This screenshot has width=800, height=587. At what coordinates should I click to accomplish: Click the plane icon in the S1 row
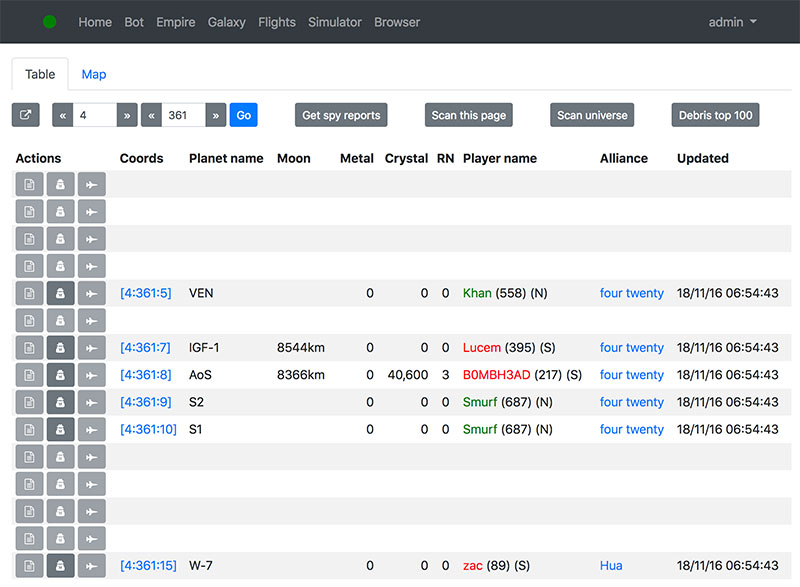pyautogui.click(x=91, y=429)
